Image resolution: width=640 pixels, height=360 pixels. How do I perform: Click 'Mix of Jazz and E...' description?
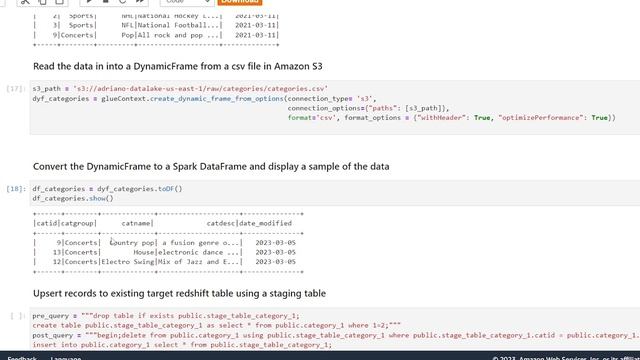tap(198, 262)
